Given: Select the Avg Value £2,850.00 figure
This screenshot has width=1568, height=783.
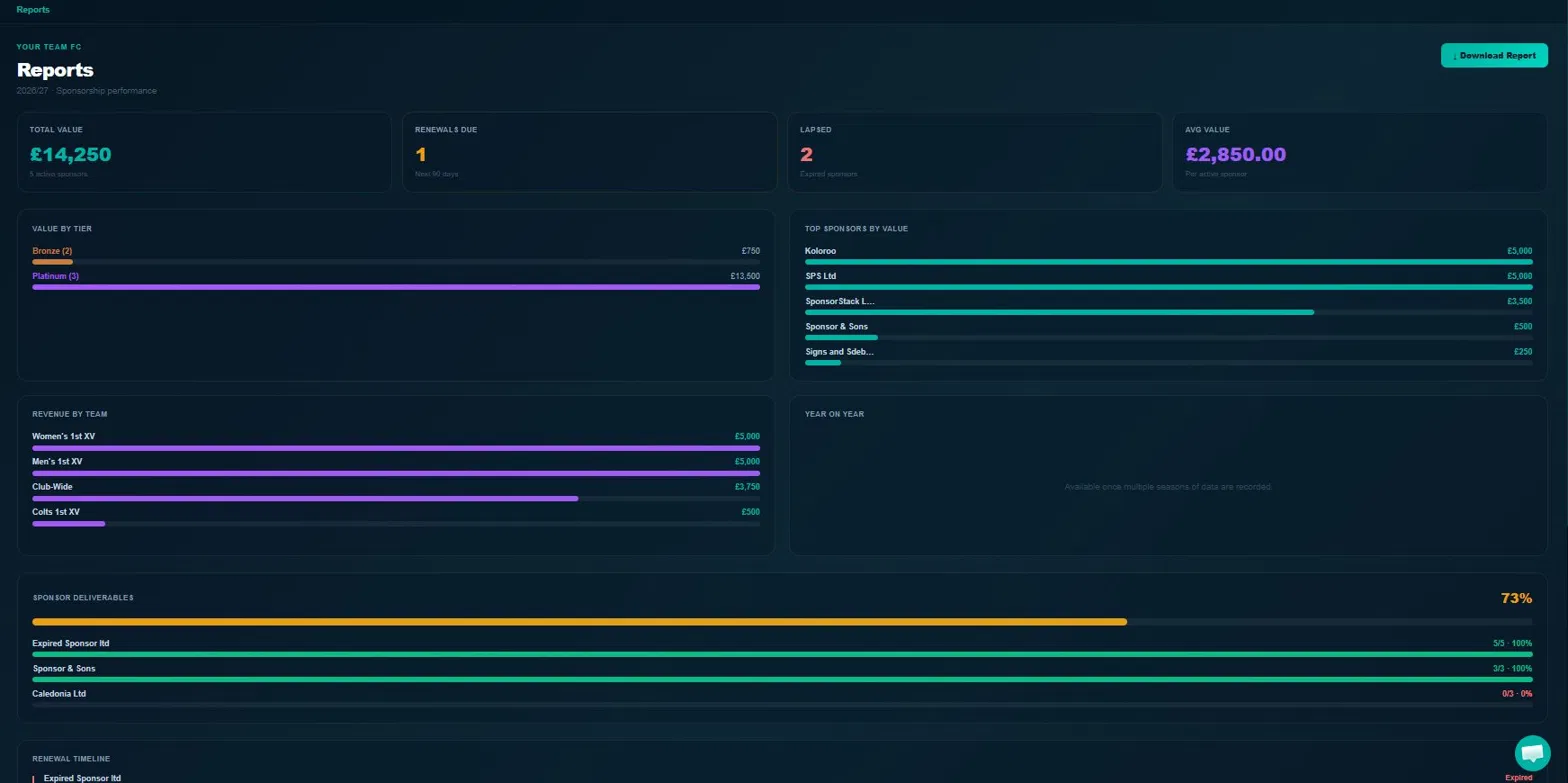Looking at the screenshot, I should pos(1236,154).
